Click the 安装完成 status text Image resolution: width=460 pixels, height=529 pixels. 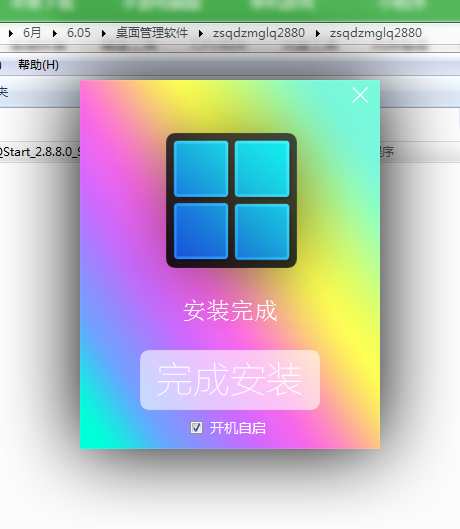[x=230, y=311]
